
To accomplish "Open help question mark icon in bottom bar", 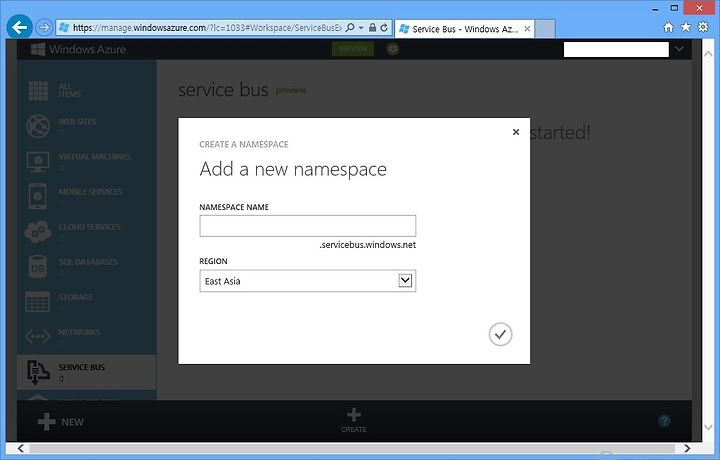I will pos(664,421).
